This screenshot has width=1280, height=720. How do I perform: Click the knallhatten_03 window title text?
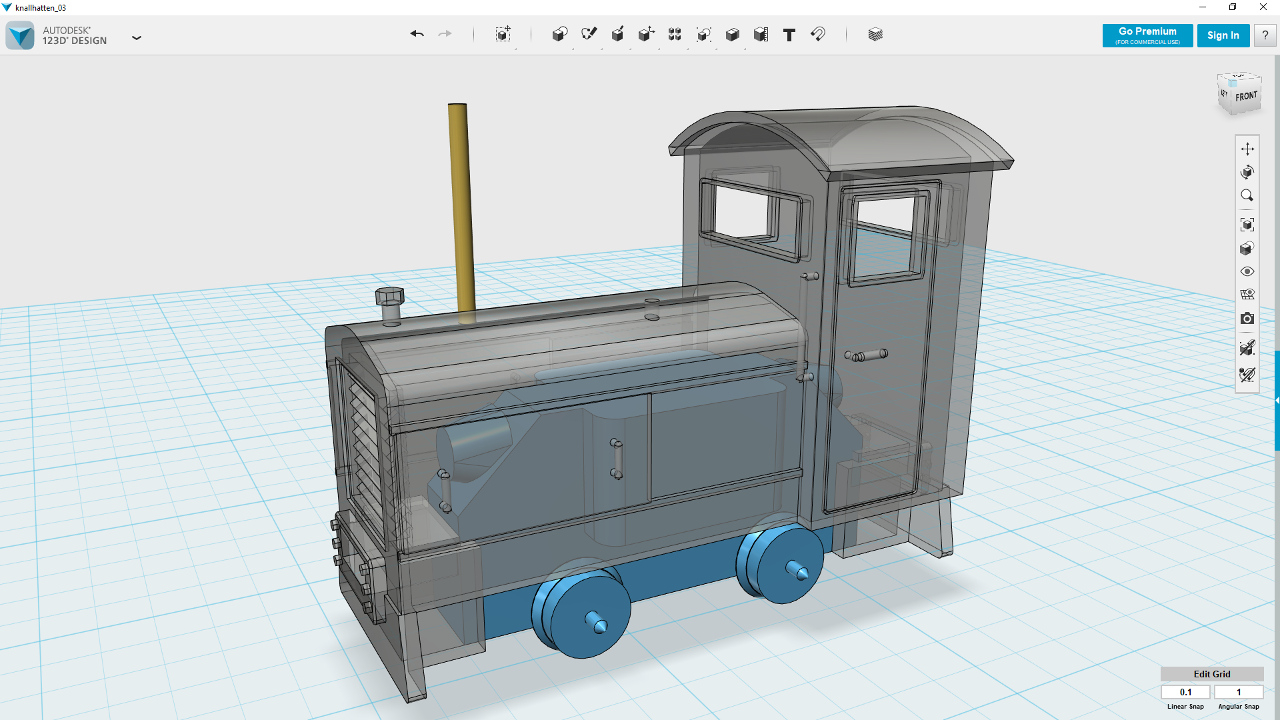point(41,7)
